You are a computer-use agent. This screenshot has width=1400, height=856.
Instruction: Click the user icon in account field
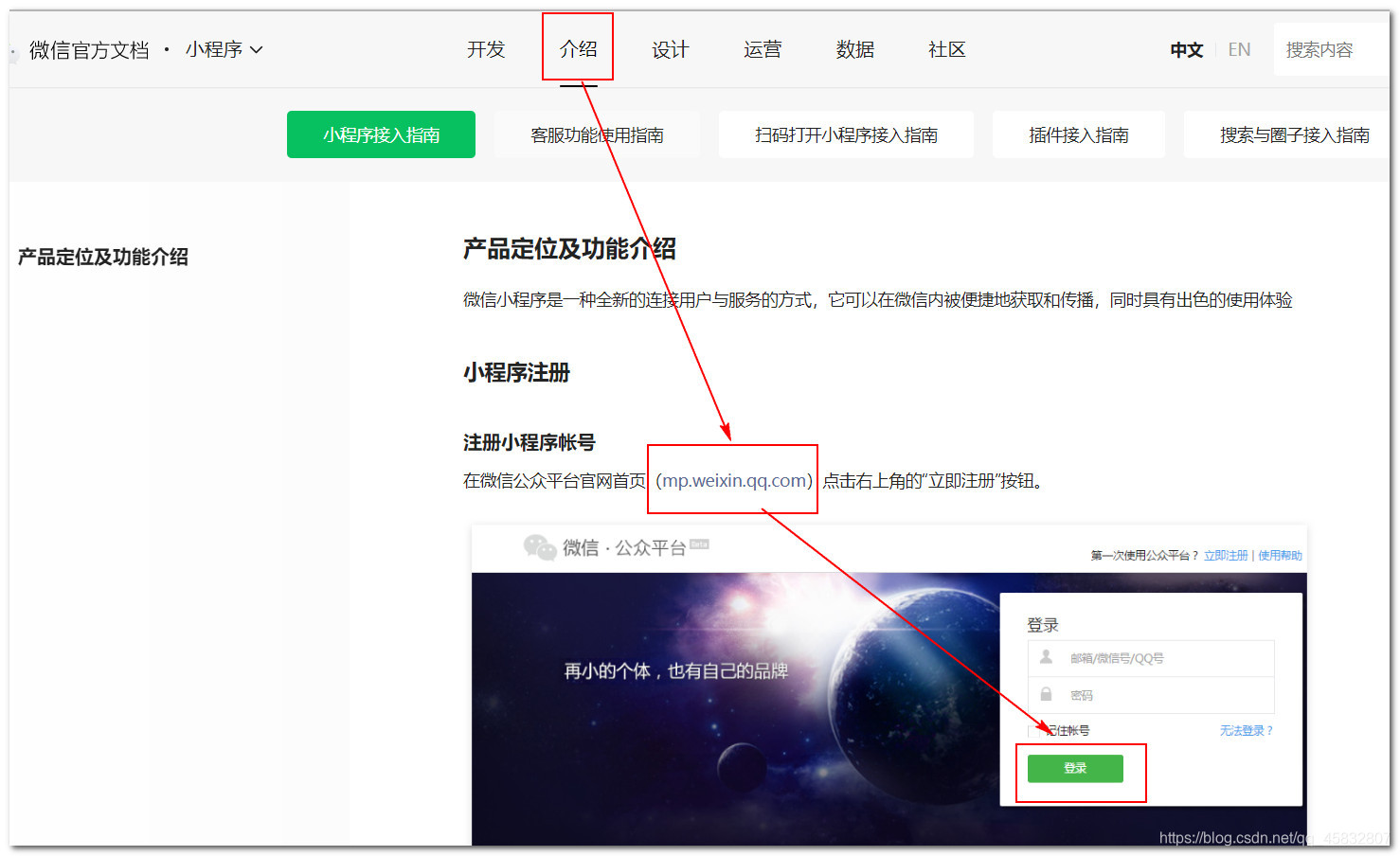(x=1046, y=657)
